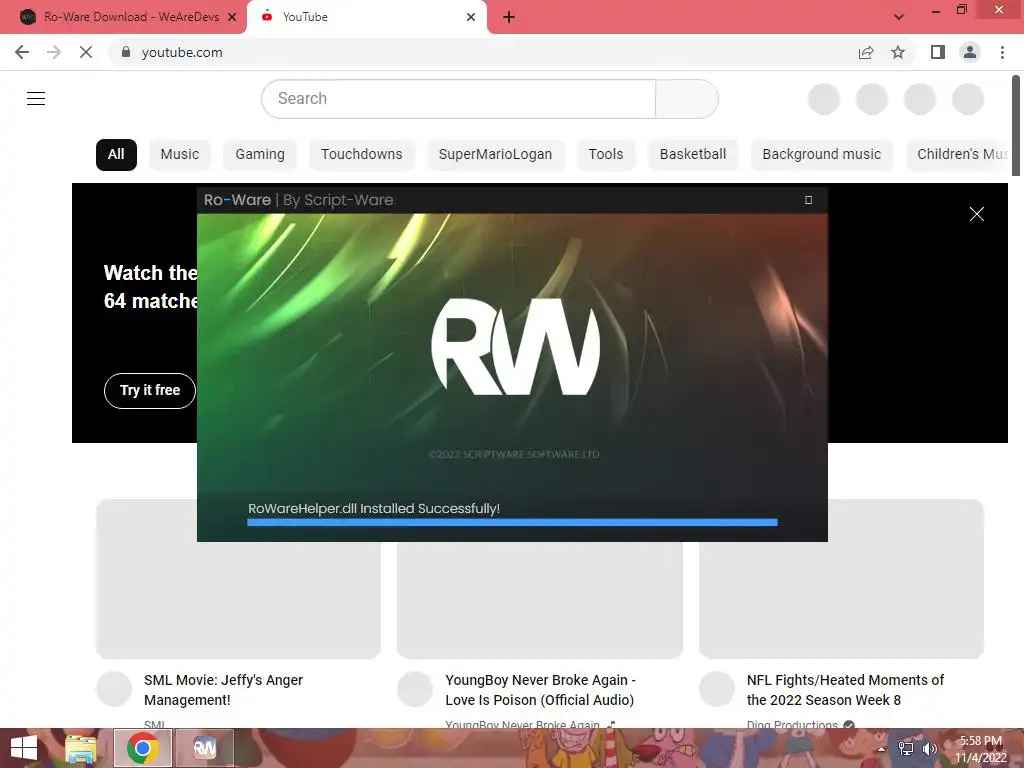The image size is (1024, 768).
Task: Focus the YouTube Search field
Action: click(458, 99)
